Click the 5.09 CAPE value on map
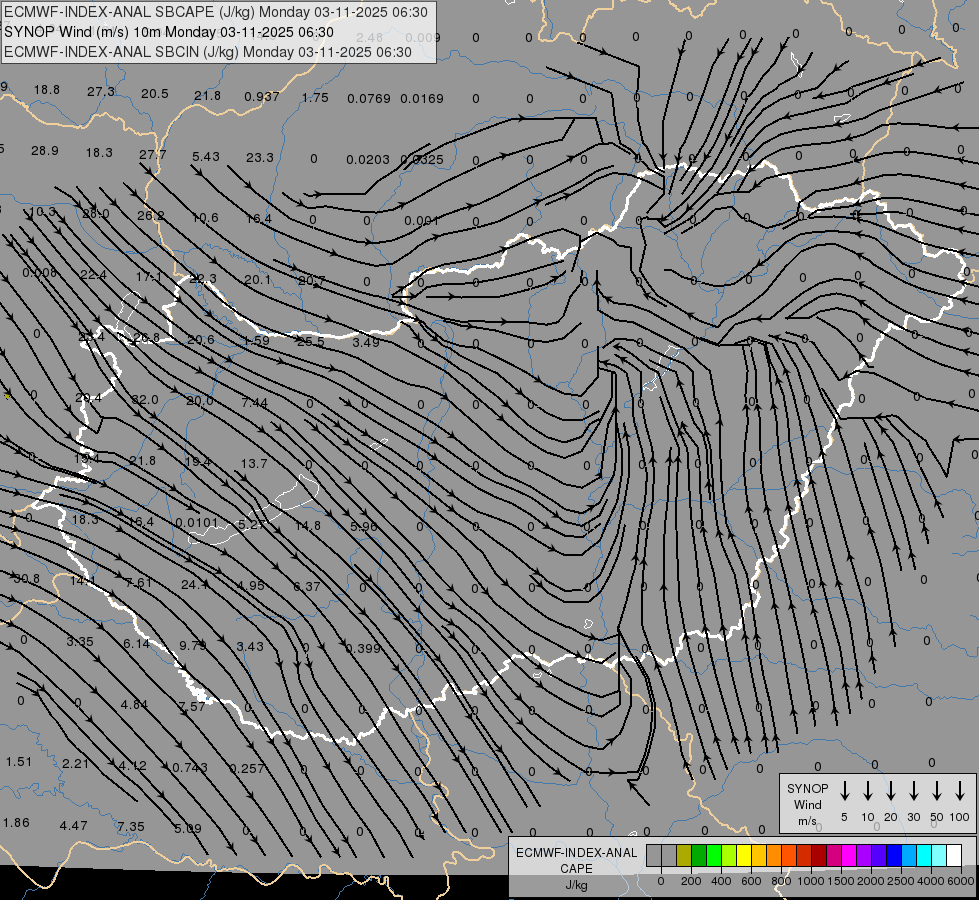This screenshot has width=979, height=900. (x=188, y=829)
